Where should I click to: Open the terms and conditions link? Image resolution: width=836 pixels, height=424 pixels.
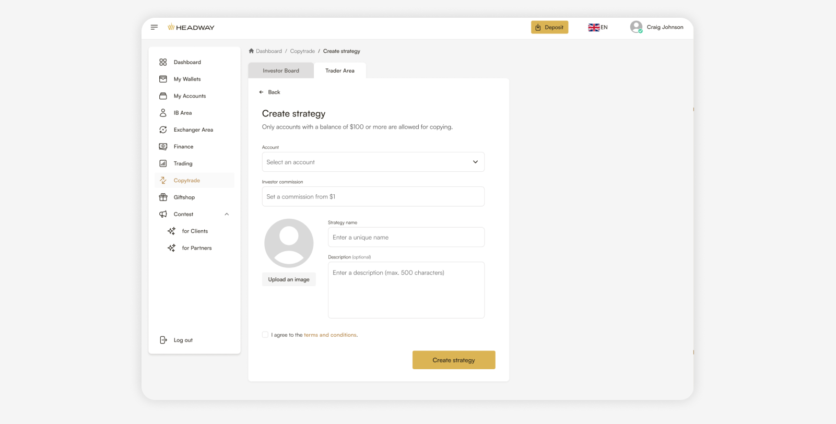pyautogui.click(x=330, y=335)
